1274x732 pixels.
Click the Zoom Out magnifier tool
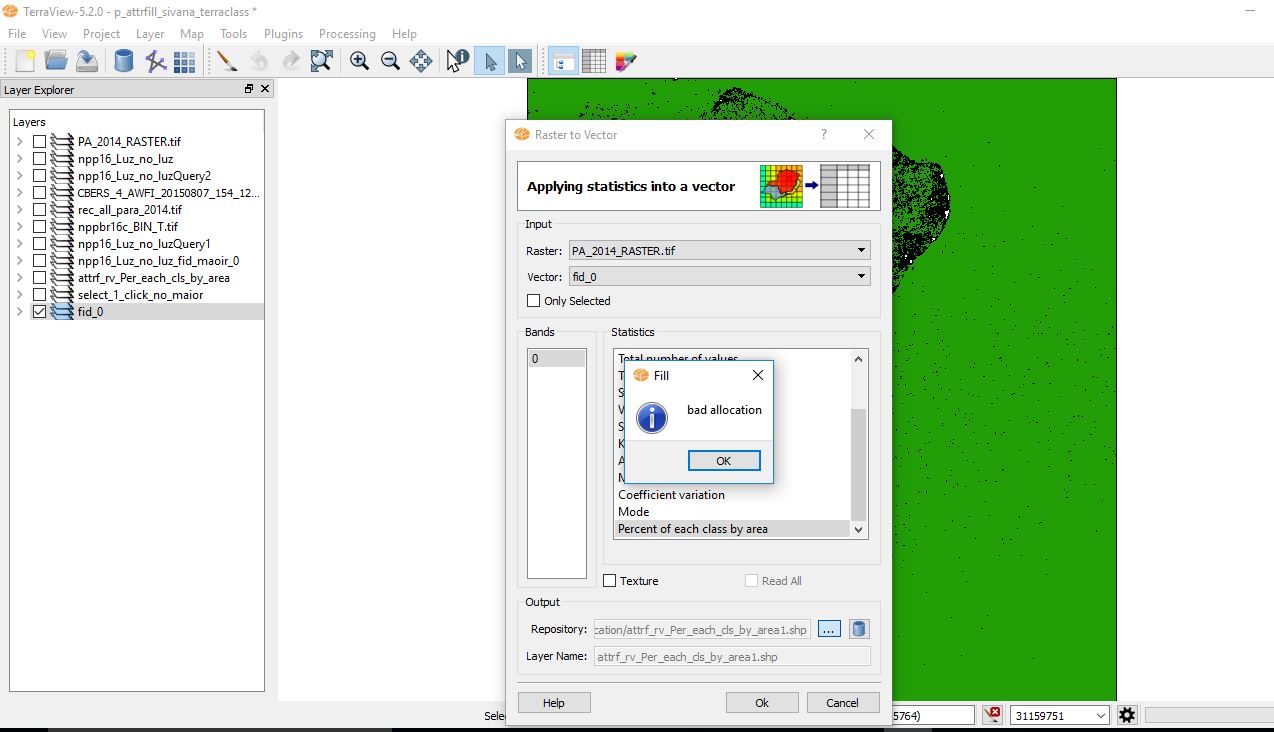click(x=390, y=61)
